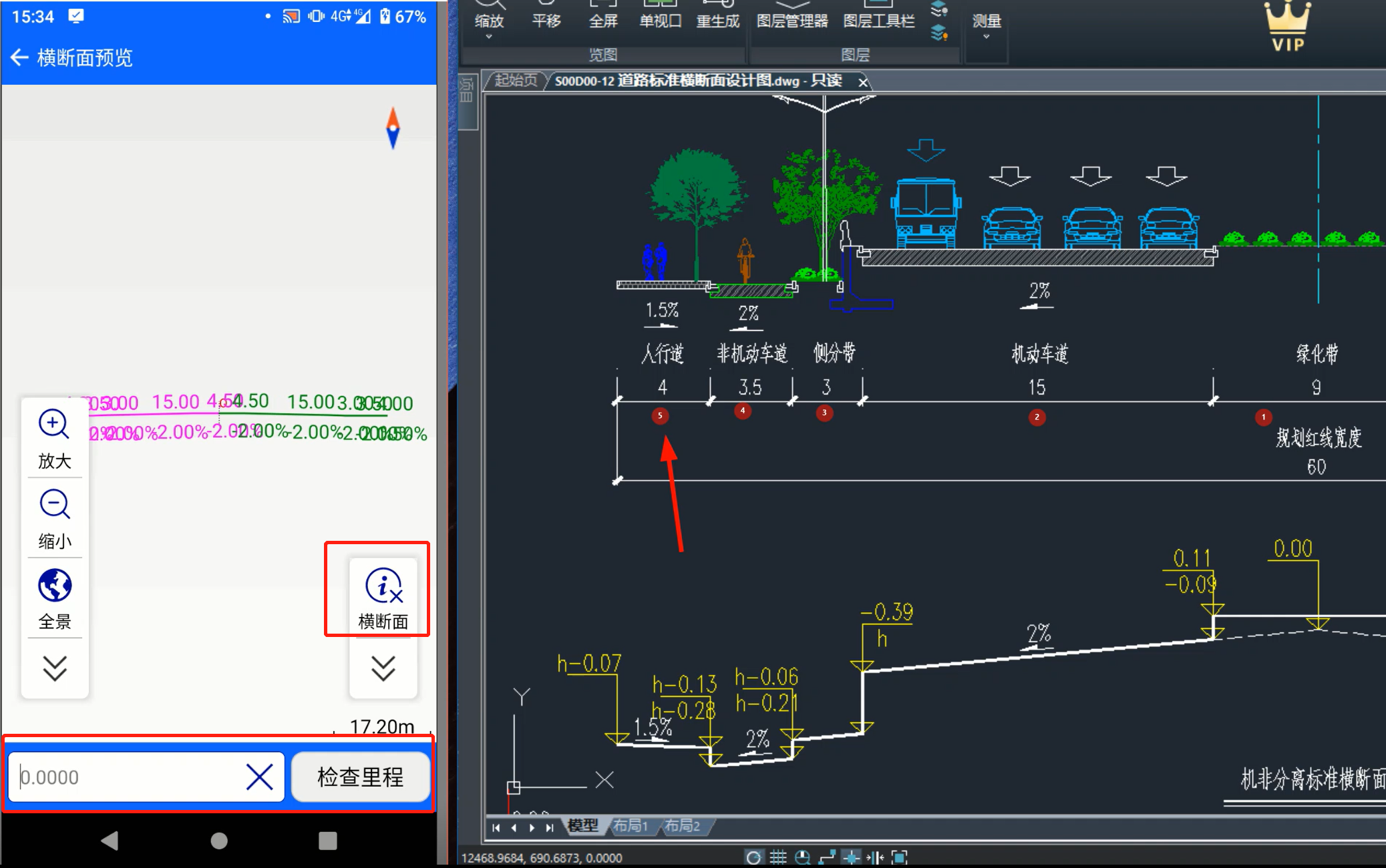This screenshot has width=1386, height=868.
Task: Toggle object snap crosshair in status bar
Action: click(x=851, y=857)
